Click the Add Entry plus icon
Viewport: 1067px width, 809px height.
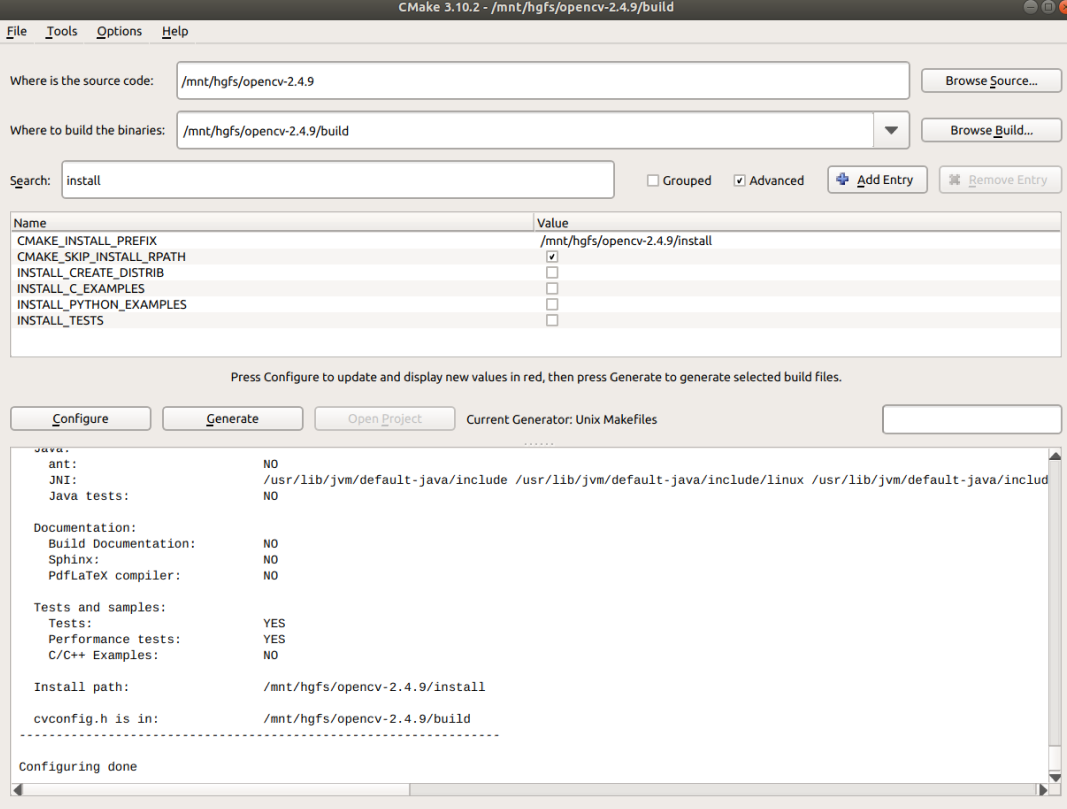[x=842, y=179]
